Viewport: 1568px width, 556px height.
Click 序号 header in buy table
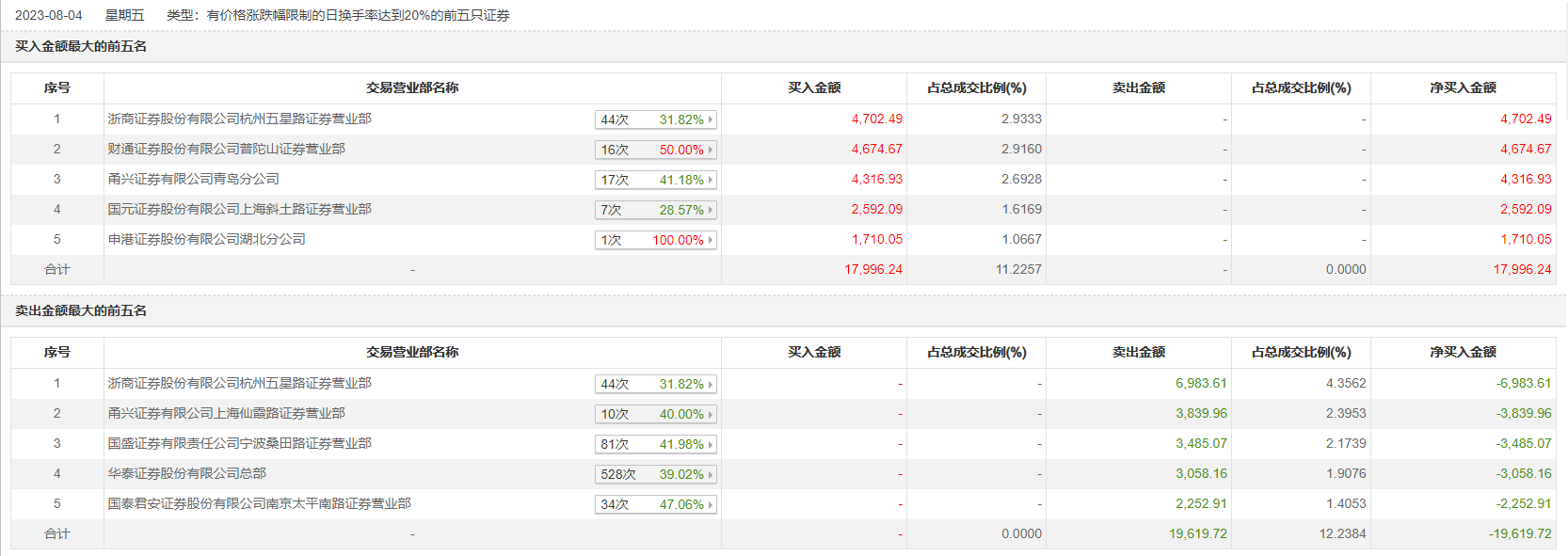pyautogui.click(x=57, y=87)
